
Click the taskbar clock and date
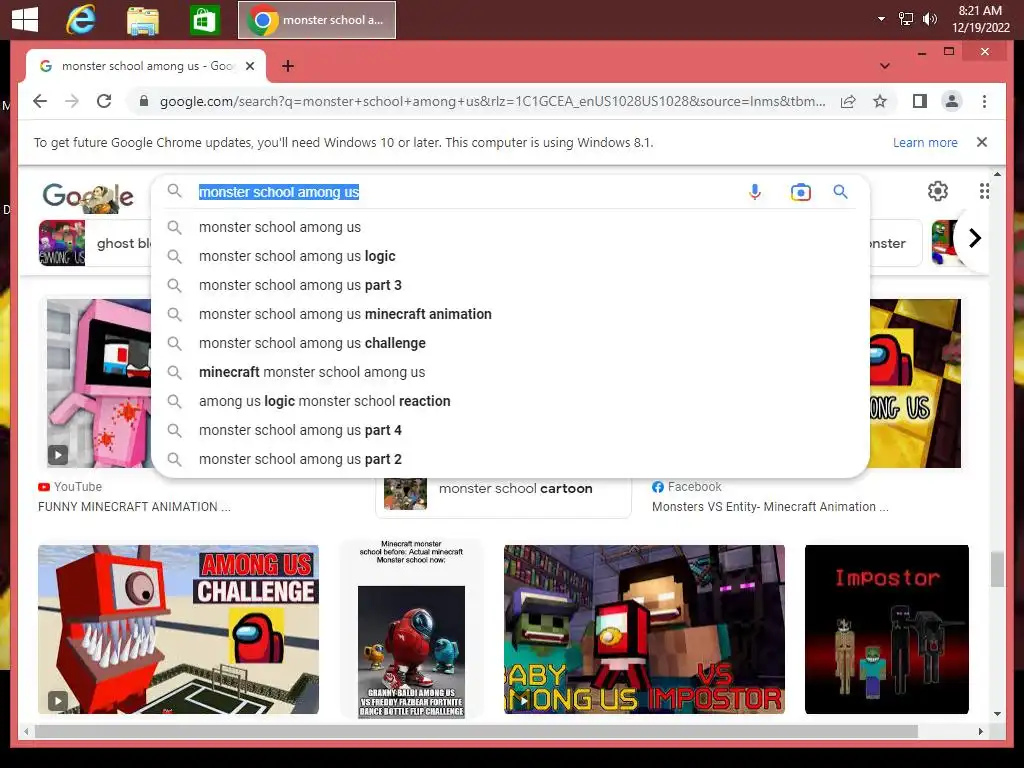[980, 19]
